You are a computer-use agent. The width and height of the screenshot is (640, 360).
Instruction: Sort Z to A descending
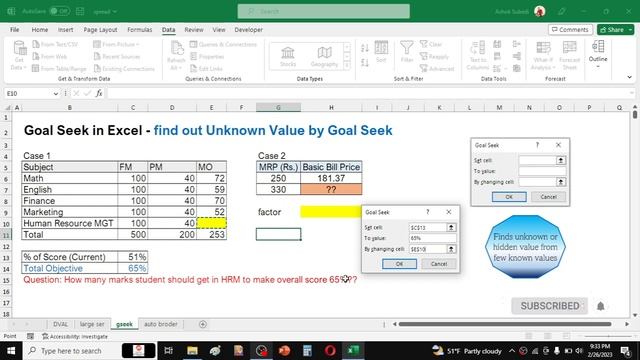tap(365, 62)
